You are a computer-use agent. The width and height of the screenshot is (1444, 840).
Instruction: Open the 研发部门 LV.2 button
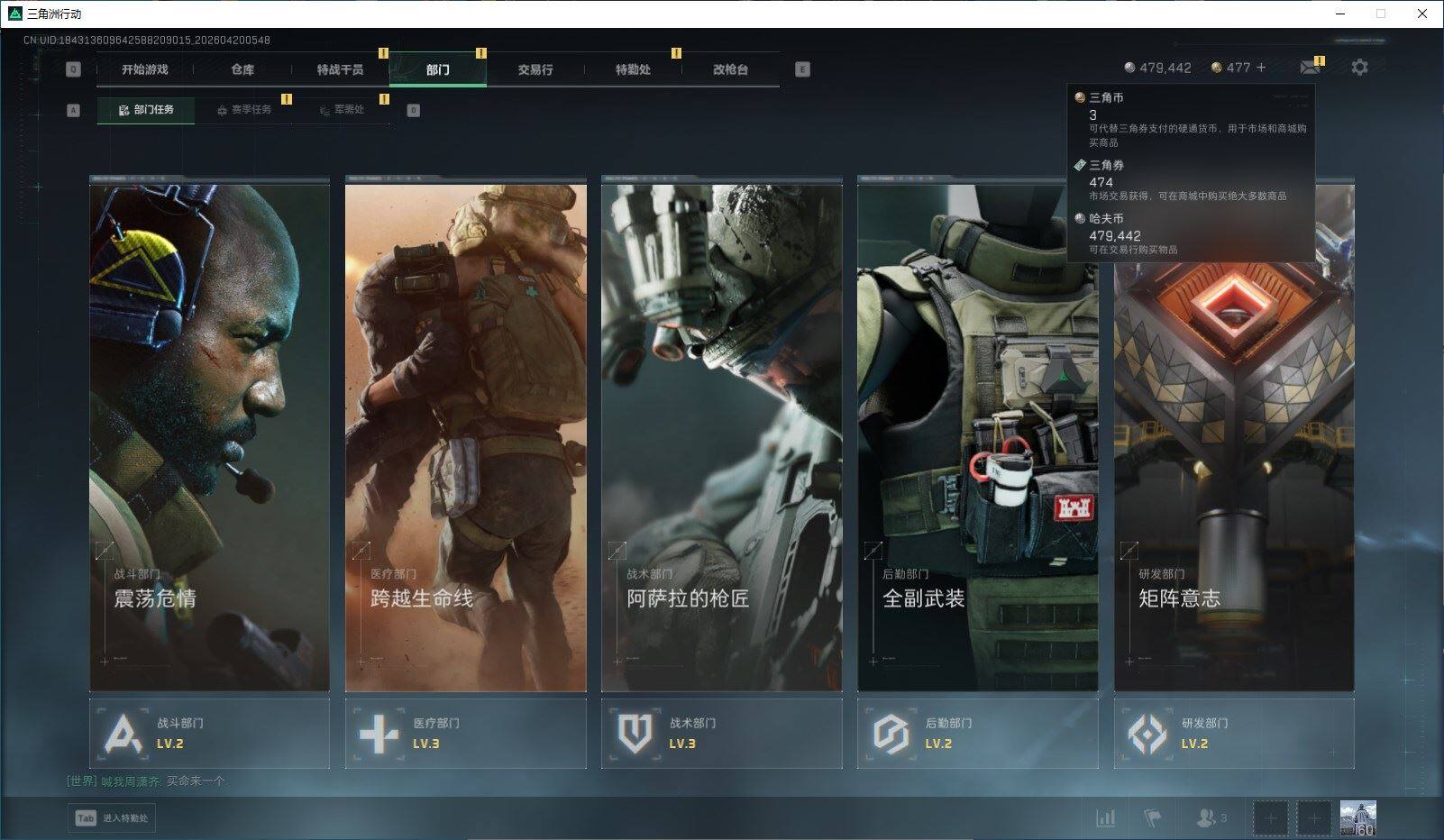(x=1234, y=734)
